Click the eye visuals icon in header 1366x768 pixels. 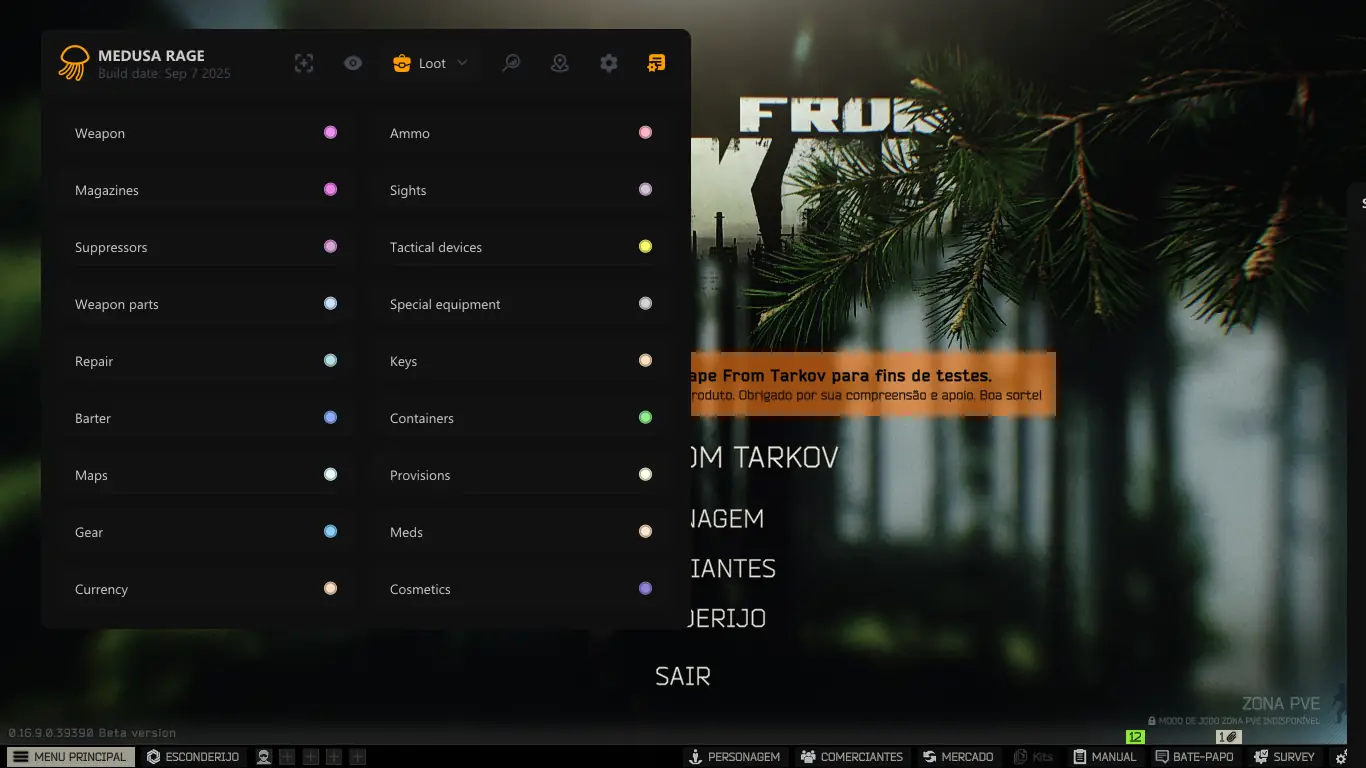click(x=353, y=63)
